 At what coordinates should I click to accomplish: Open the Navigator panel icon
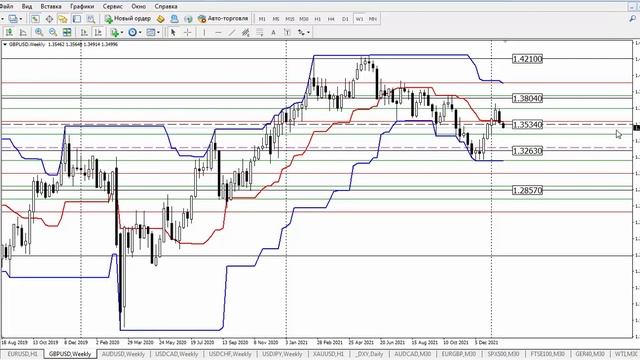point(62,19)
